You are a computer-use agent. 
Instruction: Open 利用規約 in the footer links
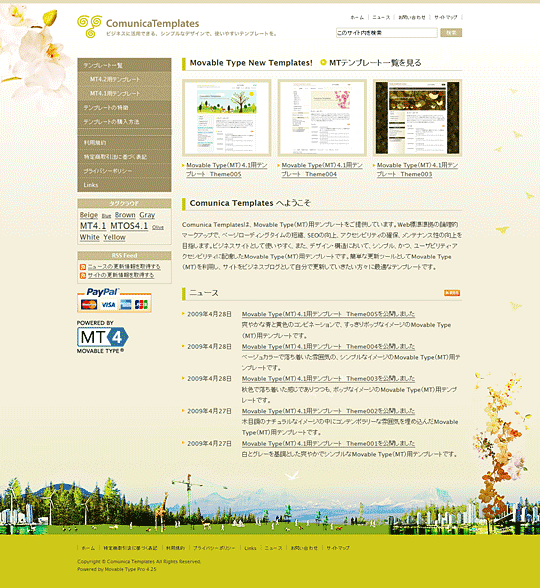176,548
